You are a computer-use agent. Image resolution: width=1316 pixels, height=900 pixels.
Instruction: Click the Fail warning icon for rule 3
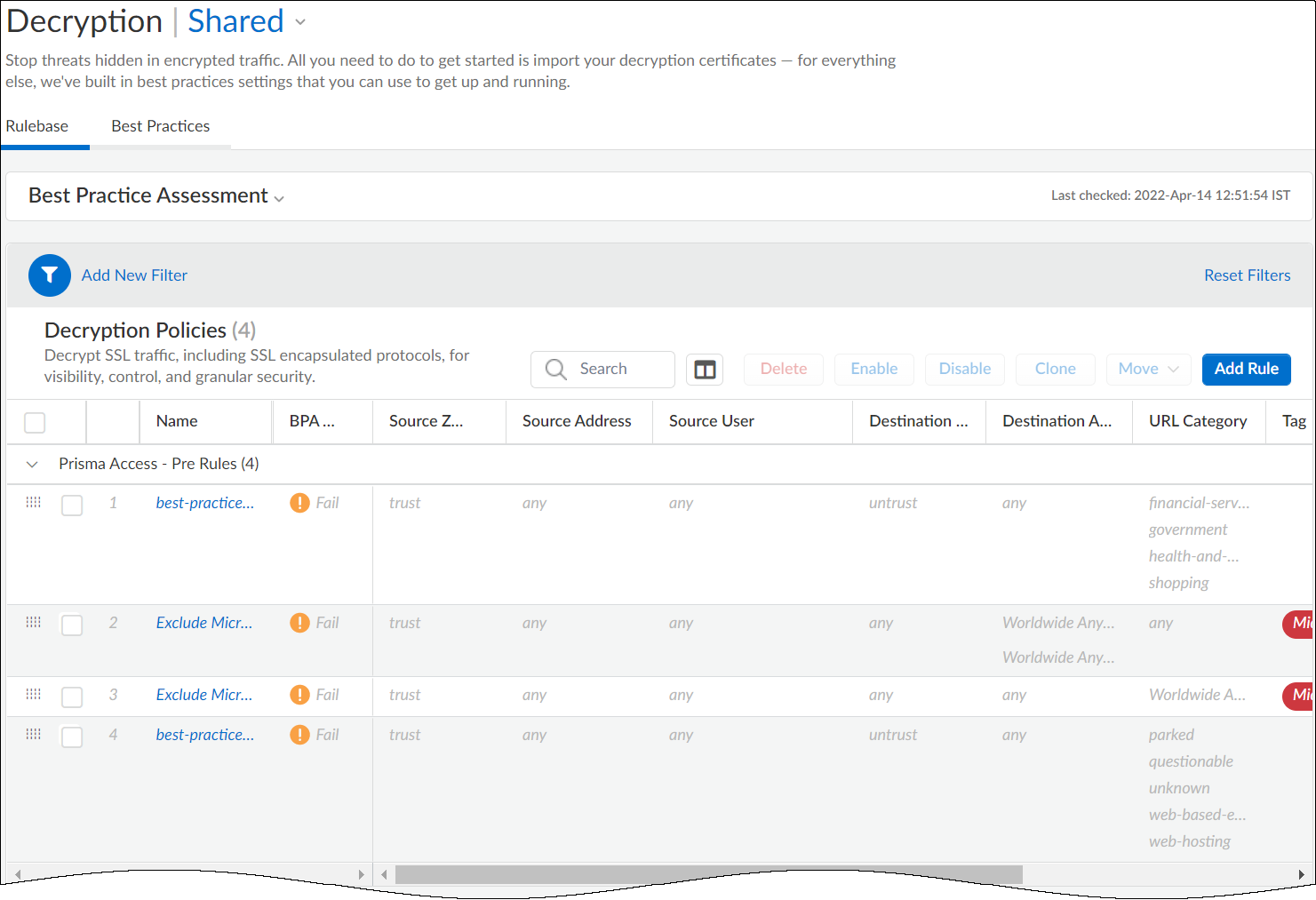click(300, 695)
